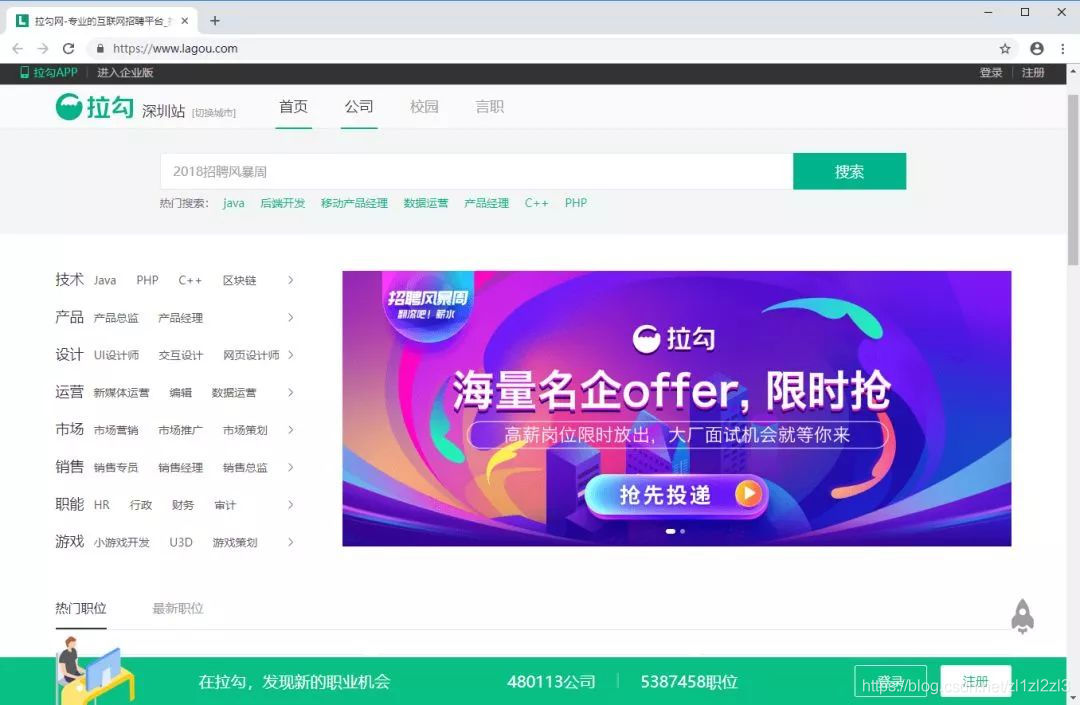Screen dimensions: 1080x705
Task: Click 销售经理 in 销售 row
Action: click(x=180, y=467)
